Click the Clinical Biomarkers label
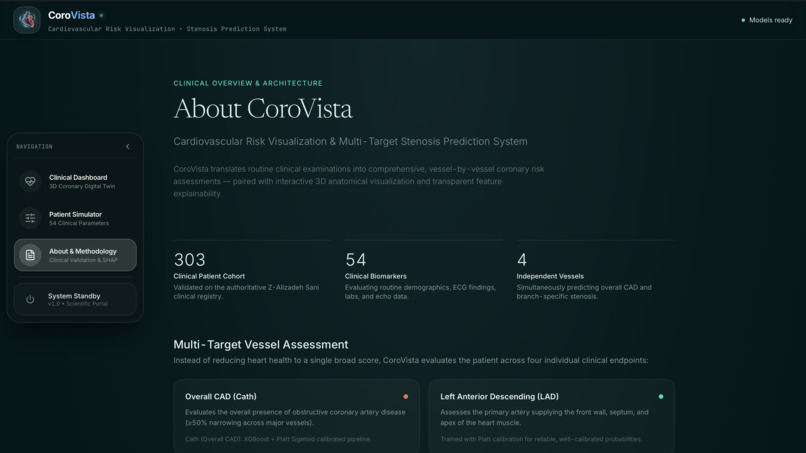 (x=376, y=276)
